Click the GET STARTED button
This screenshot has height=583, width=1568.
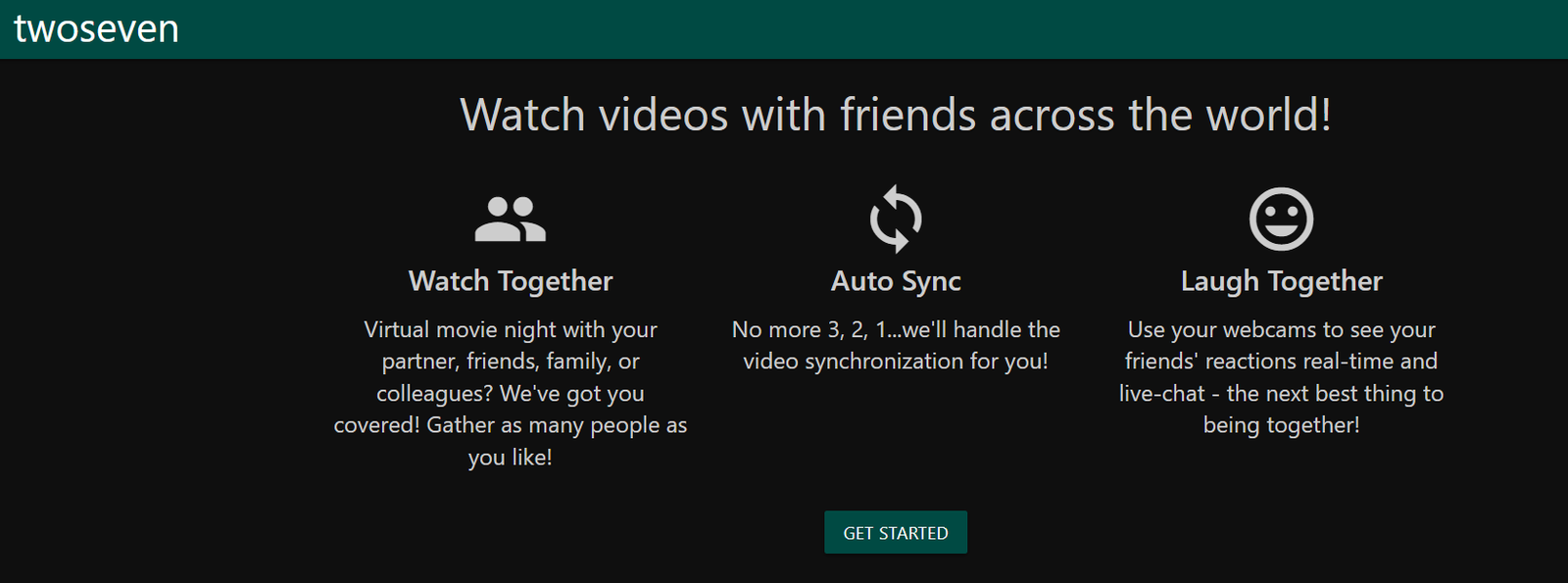click(896, 532)
